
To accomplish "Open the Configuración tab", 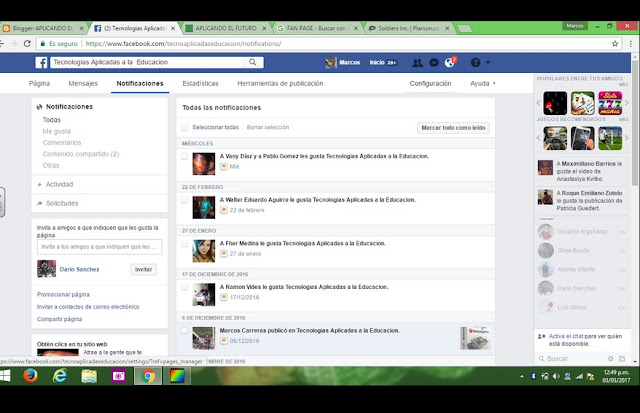I will [x=430, y=83].
